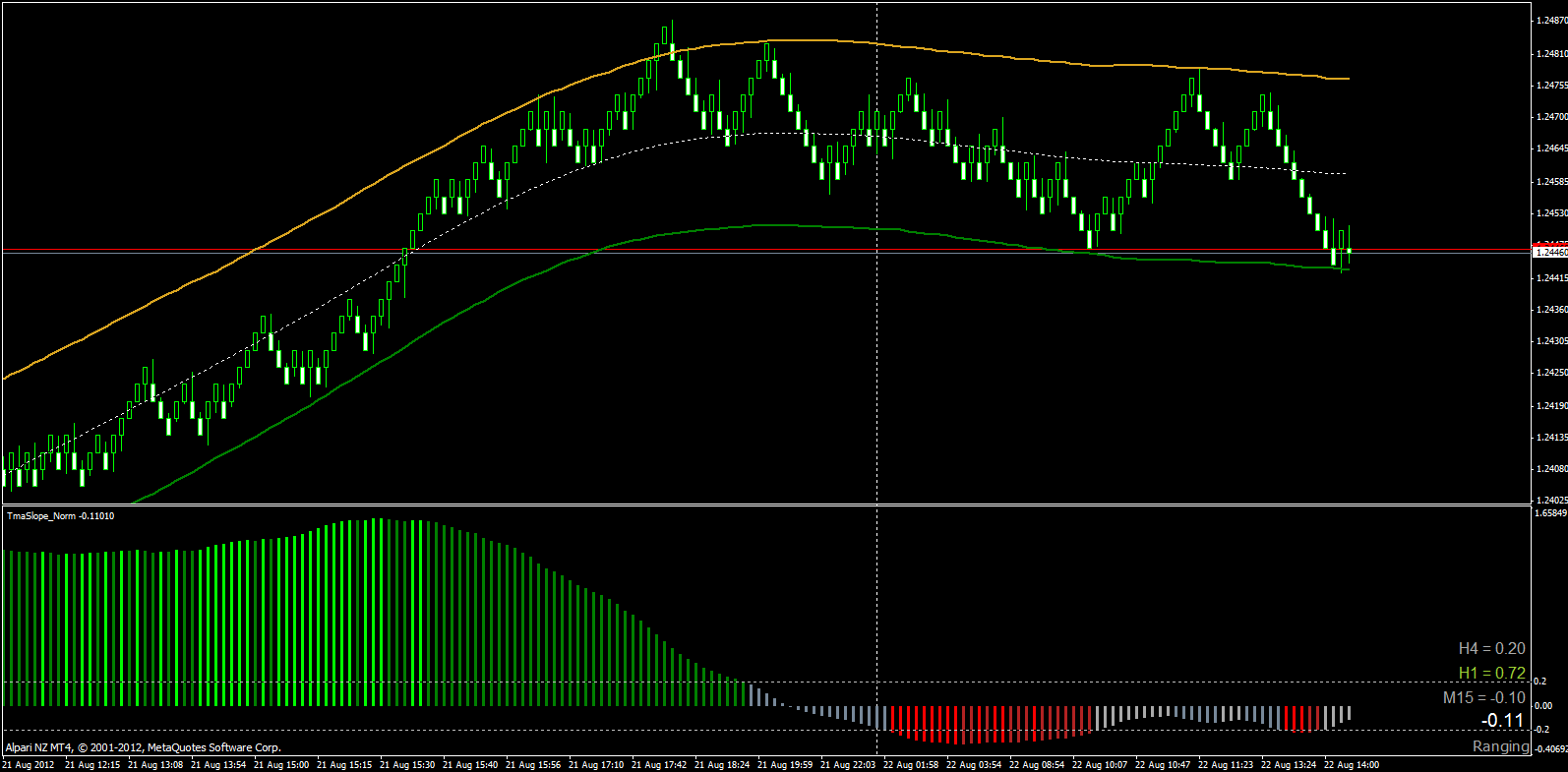
Task: Click the 21 Aug 15:56 time label
Action: pos(533,764)
